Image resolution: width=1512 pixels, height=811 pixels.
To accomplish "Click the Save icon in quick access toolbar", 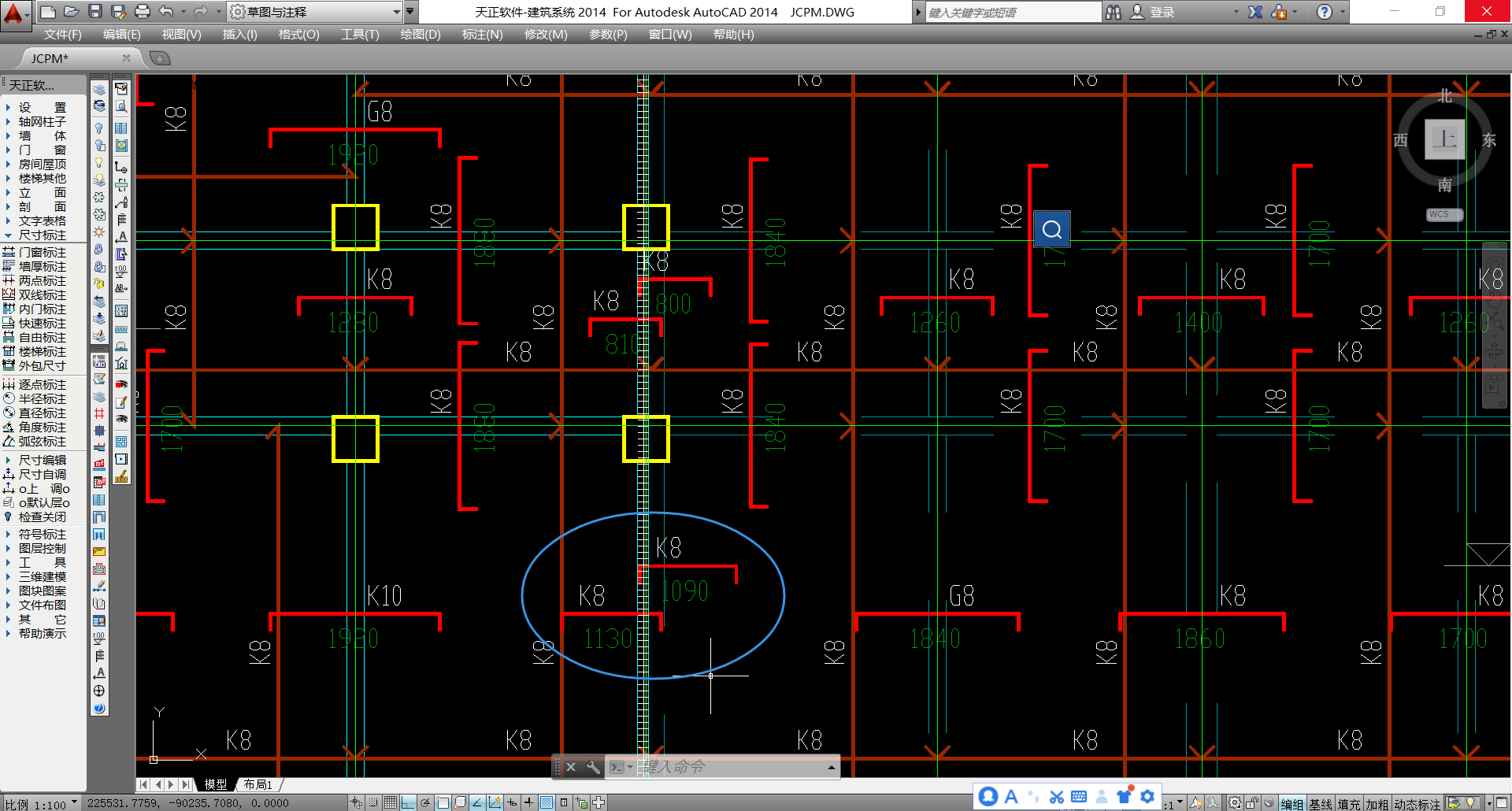I will (95, 12).
